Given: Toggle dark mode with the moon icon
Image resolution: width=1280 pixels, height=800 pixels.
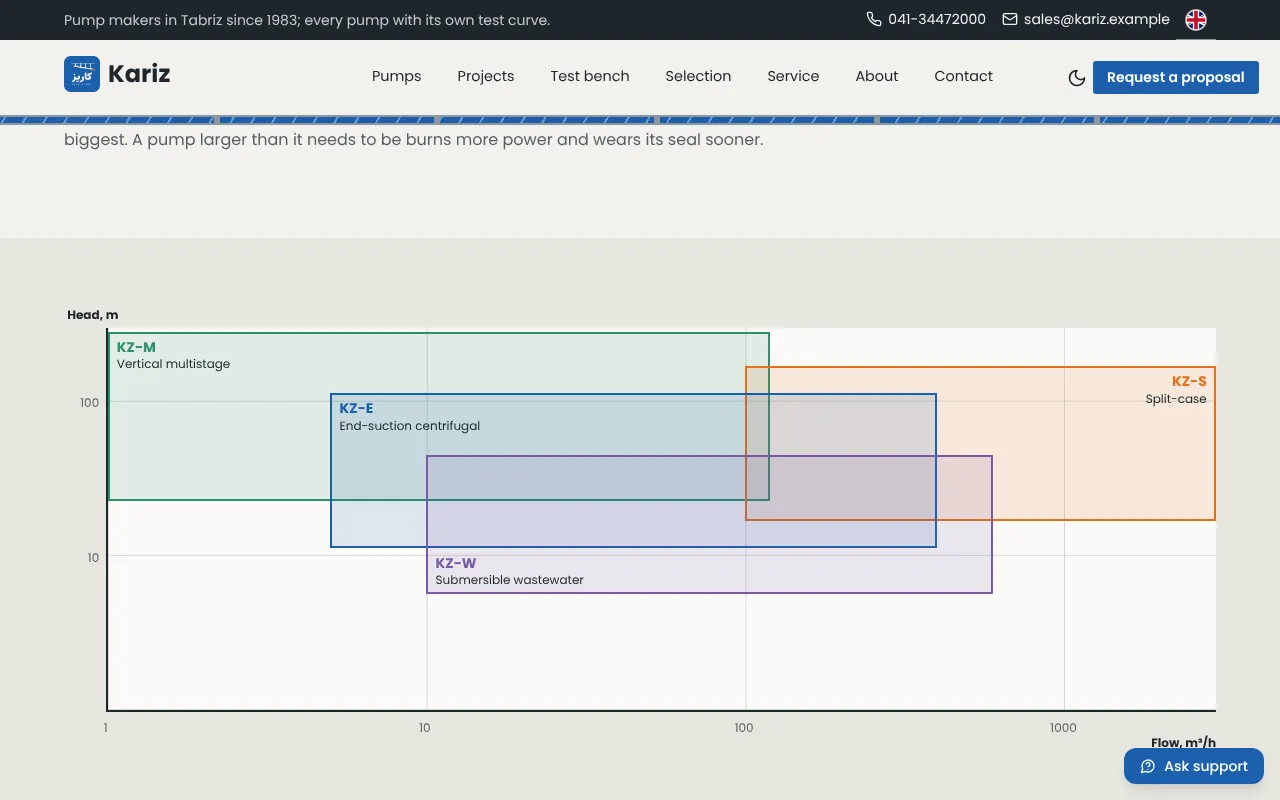Looking at the screenshot, I should click(x=1077, y=78).
